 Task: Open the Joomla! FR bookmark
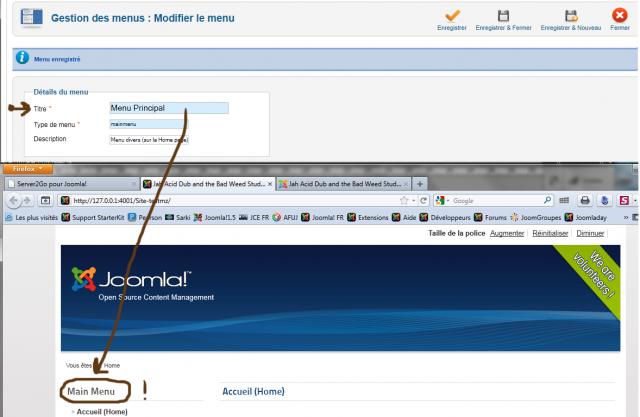[x=323, y=217]
